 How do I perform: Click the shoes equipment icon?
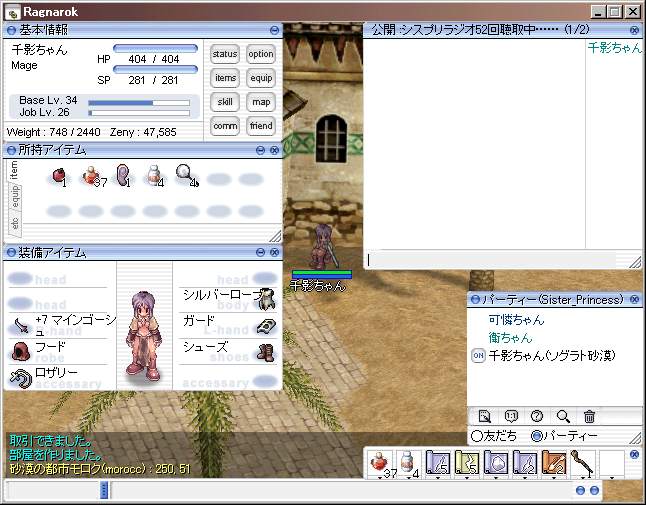(266, 353)
